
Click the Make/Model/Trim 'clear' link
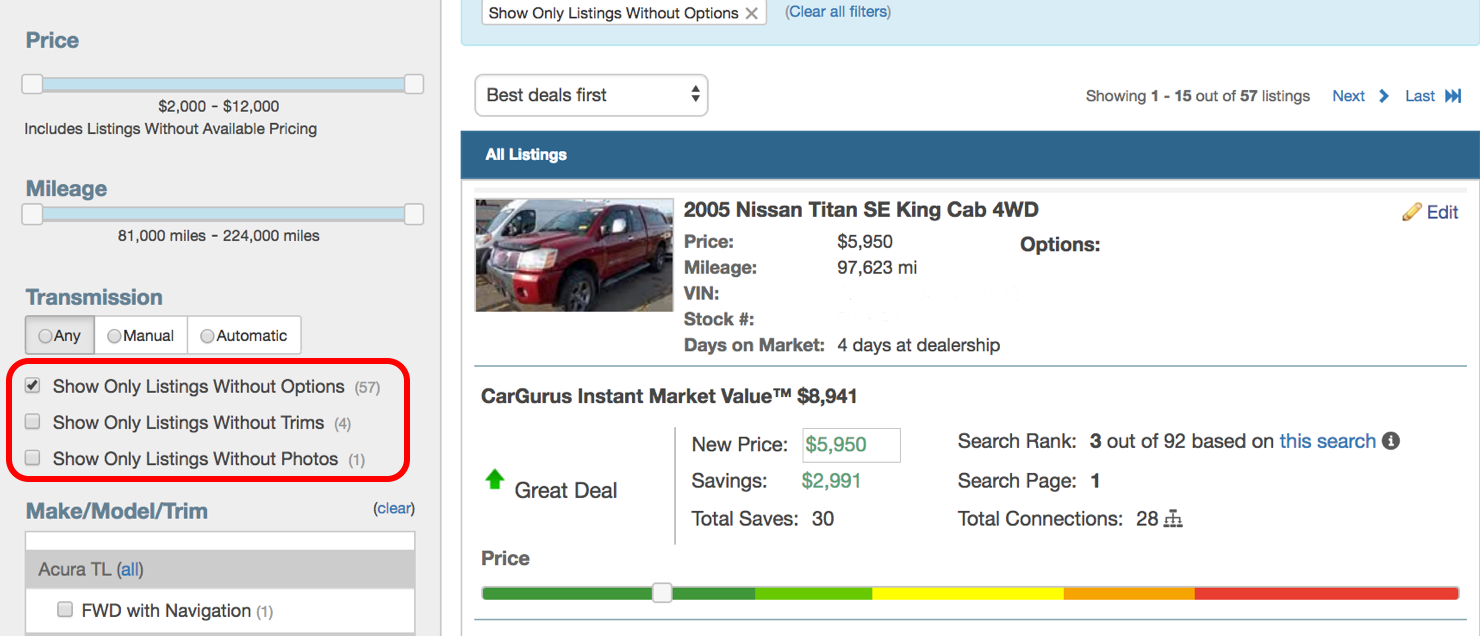[394, 508]
